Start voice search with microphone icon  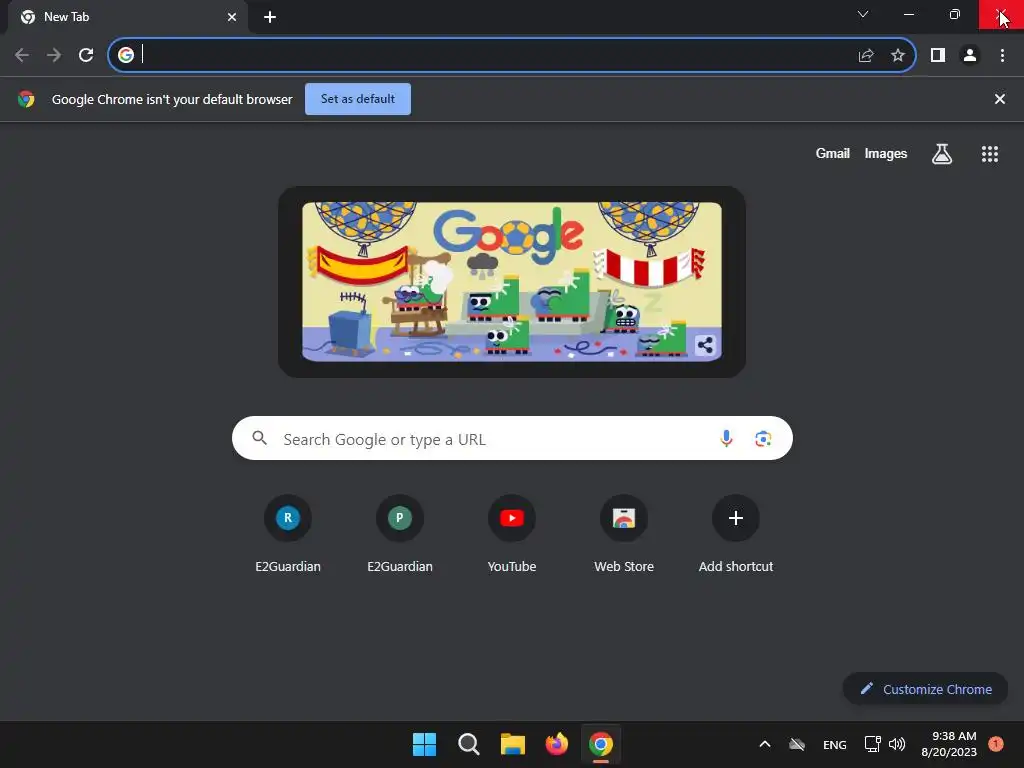pos(726,439)
